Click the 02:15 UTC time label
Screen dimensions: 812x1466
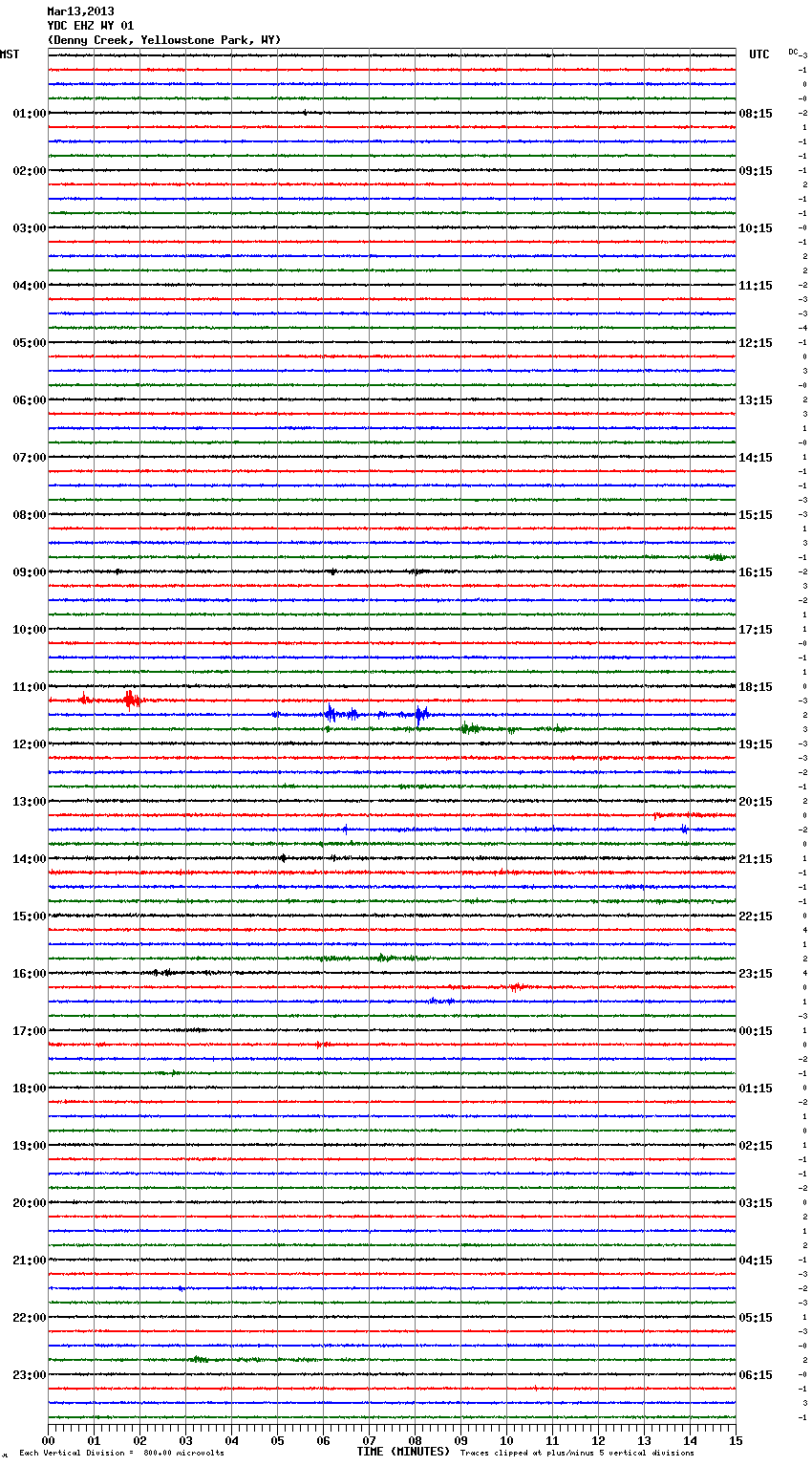click(756, 1146)
